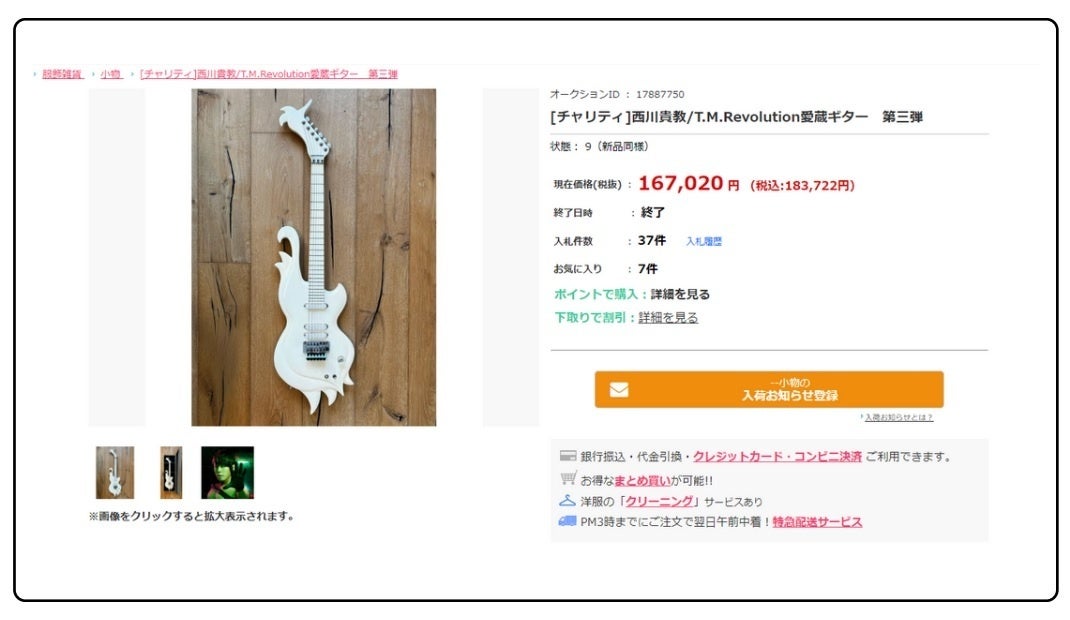Open the first guitar thumbnail

coord(115,473)
